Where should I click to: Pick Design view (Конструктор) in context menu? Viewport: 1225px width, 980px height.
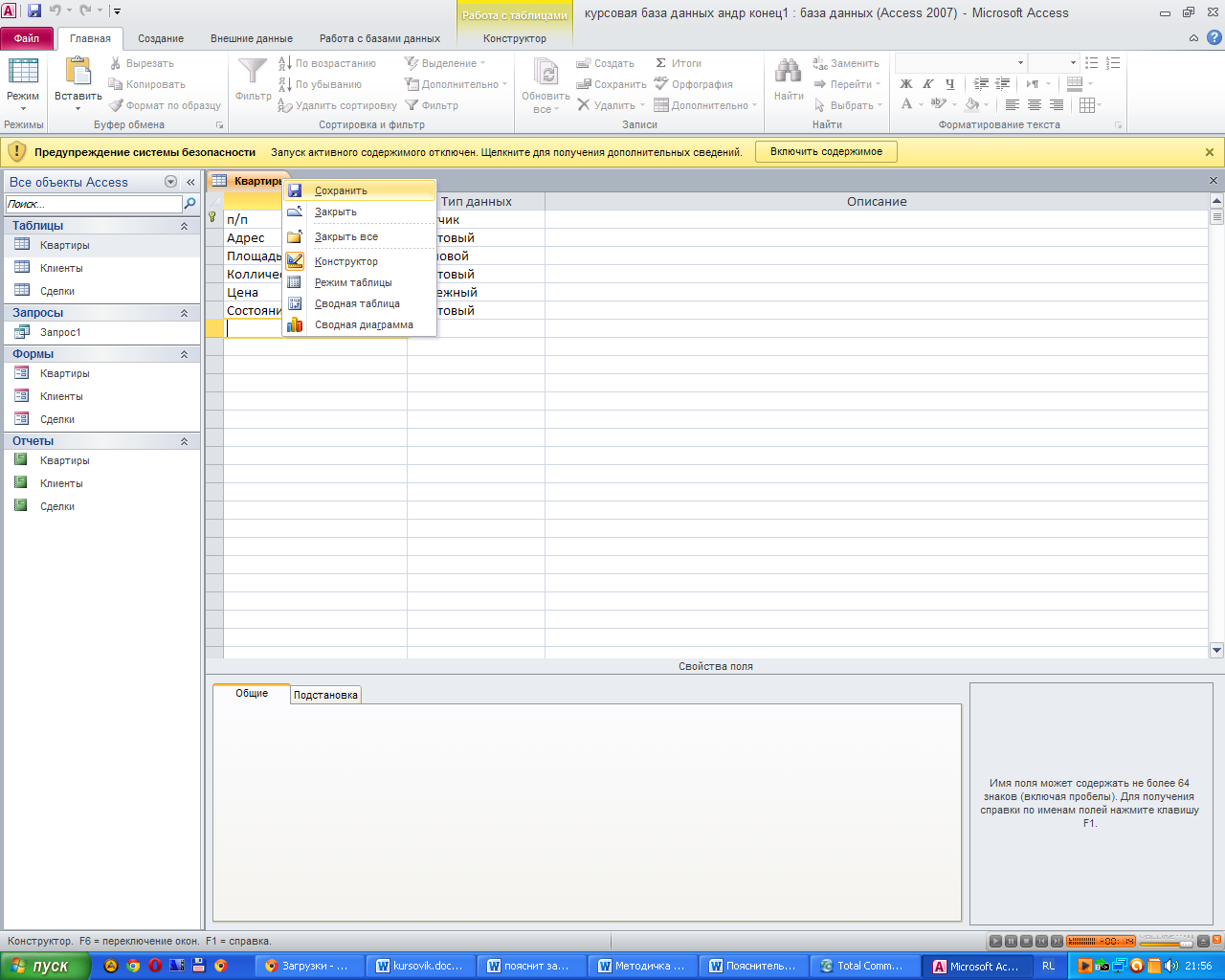point(359,261)
